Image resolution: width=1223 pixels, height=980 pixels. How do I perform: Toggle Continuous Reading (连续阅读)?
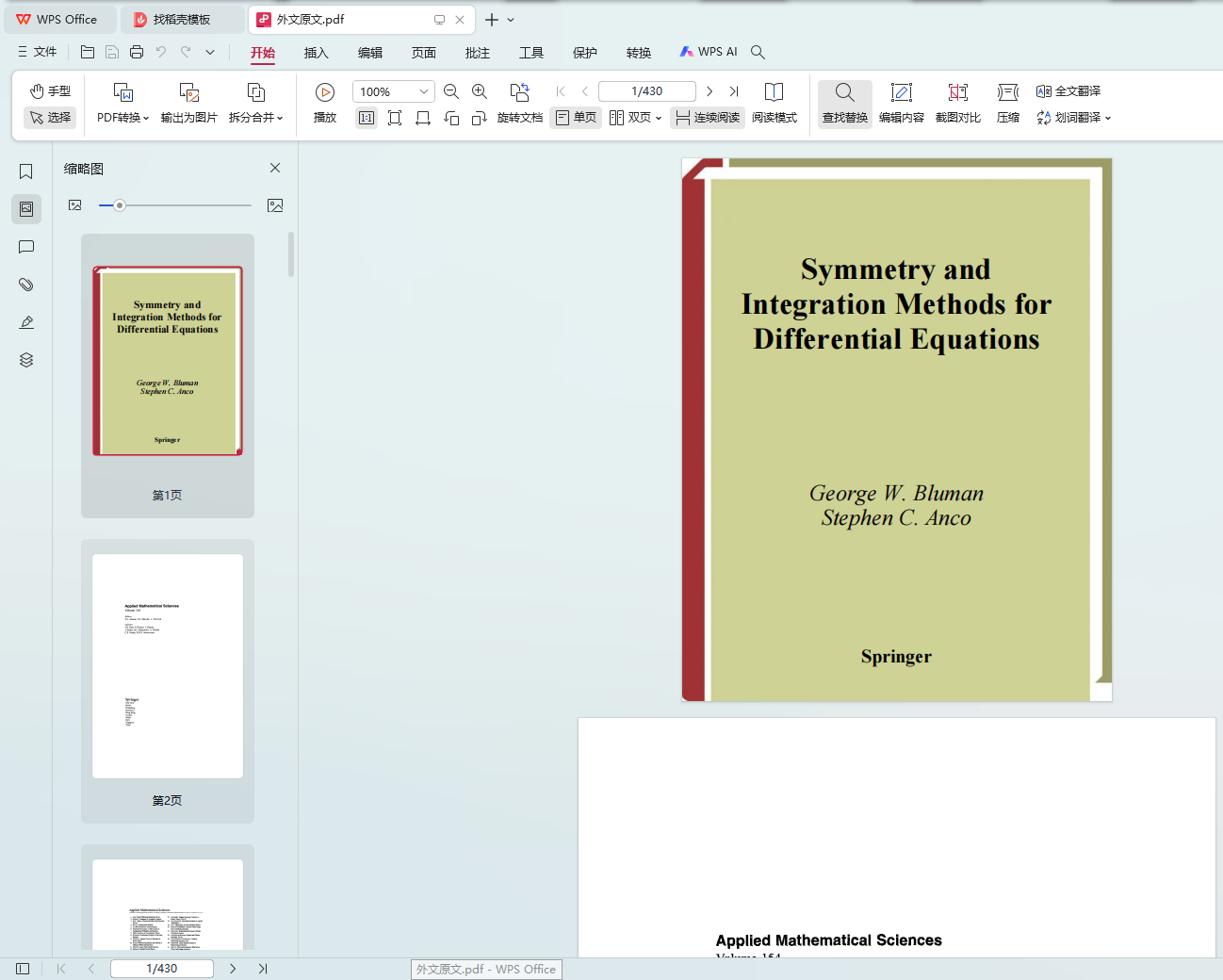tap(708, 118)
